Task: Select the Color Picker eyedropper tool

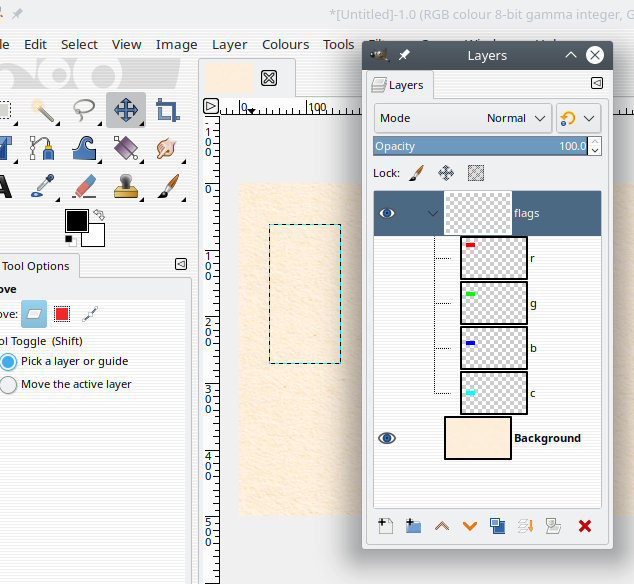Action: click(42, 186)
